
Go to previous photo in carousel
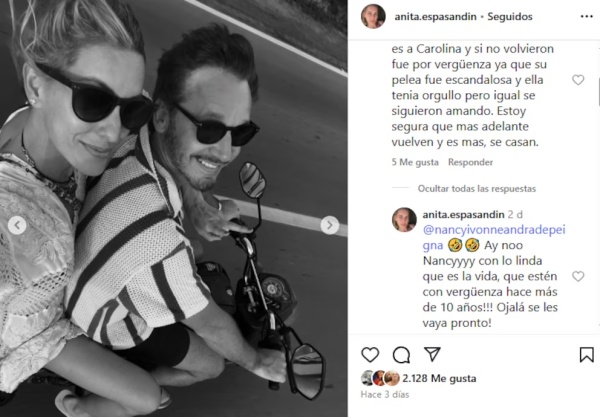[17, 225]
